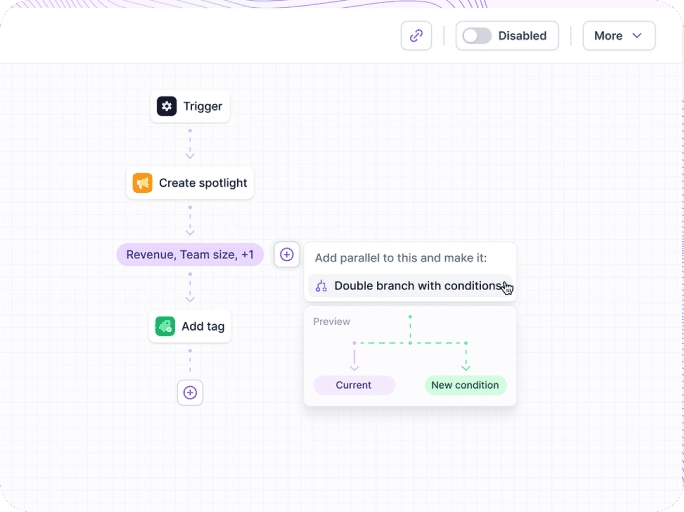Select the Trigger node

tap(190, 106)
